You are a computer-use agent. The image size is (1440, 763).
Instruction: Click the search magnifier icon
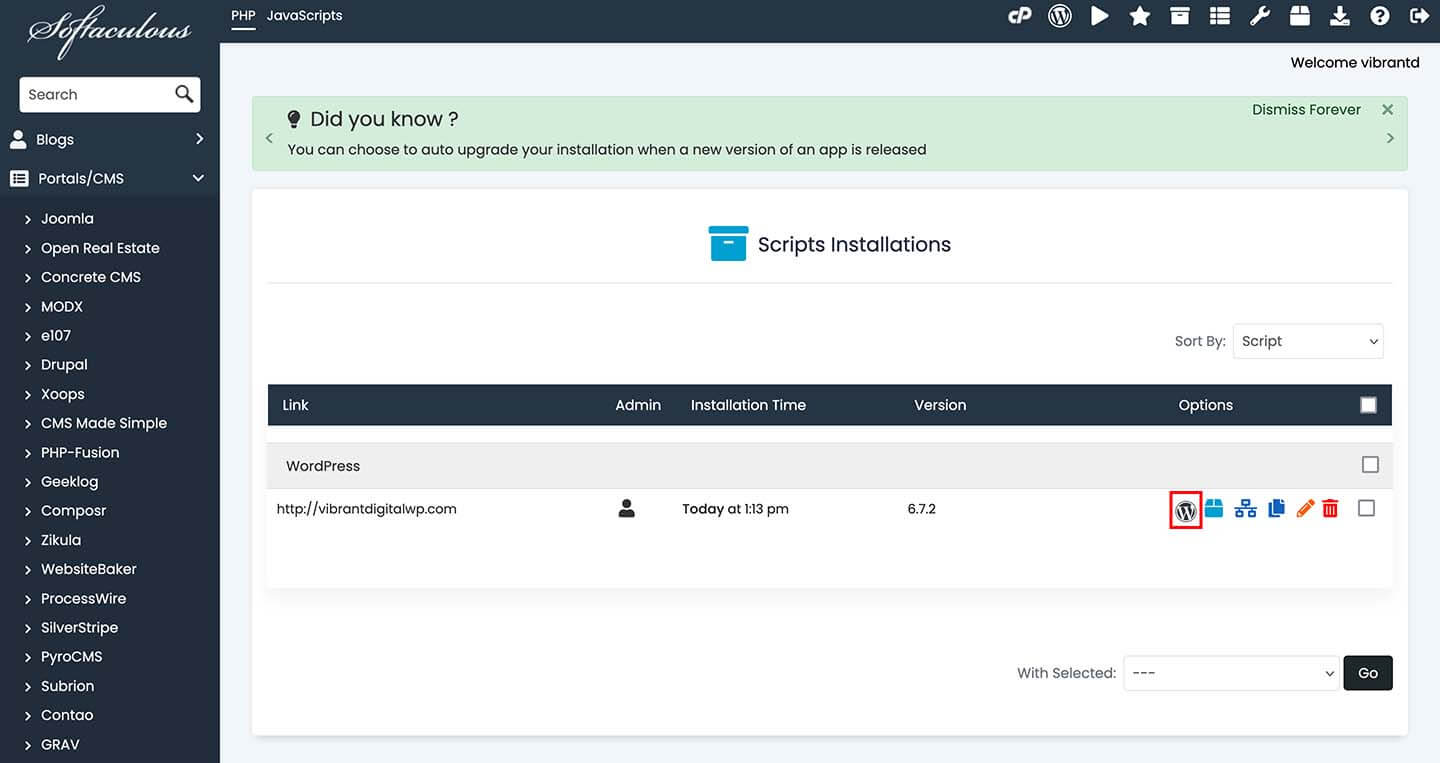click(184, 94)
